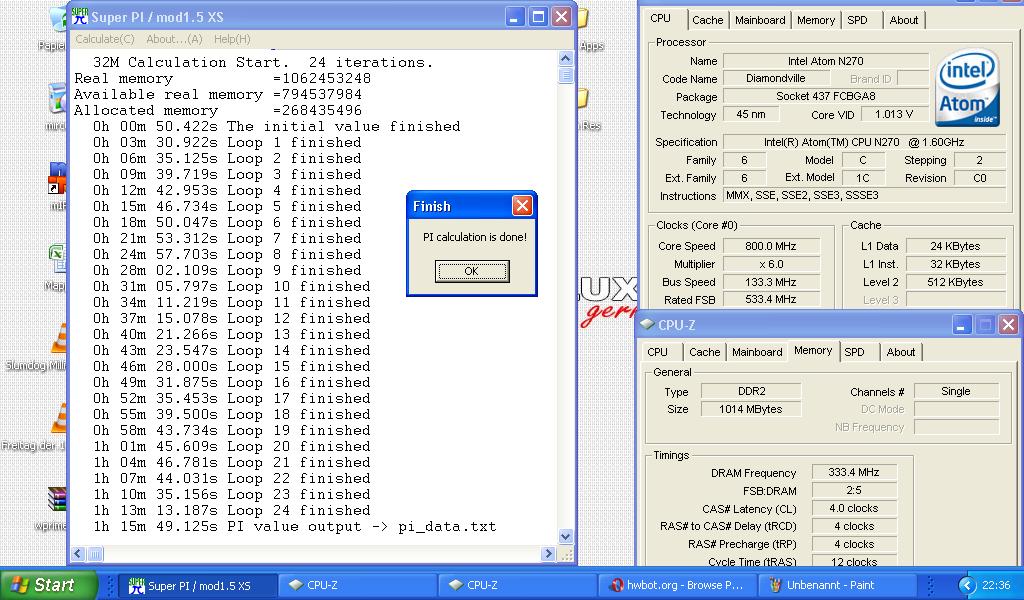Select the CPU tab in upper CPU-Z window
This screenshot has width=1024, height=600.
coord(660,19)
